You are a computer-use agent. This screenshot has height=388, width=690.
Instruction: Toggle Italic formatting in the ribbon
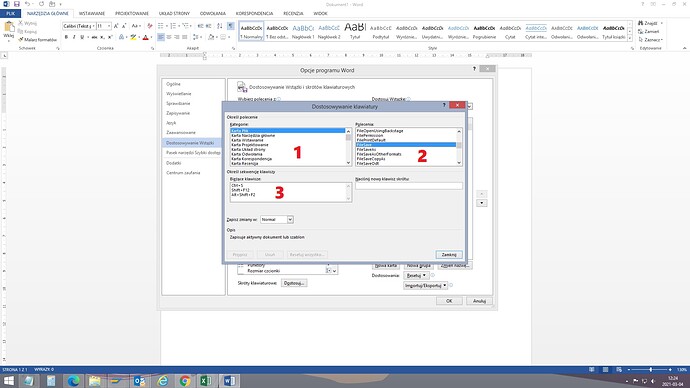coord(74,37)
